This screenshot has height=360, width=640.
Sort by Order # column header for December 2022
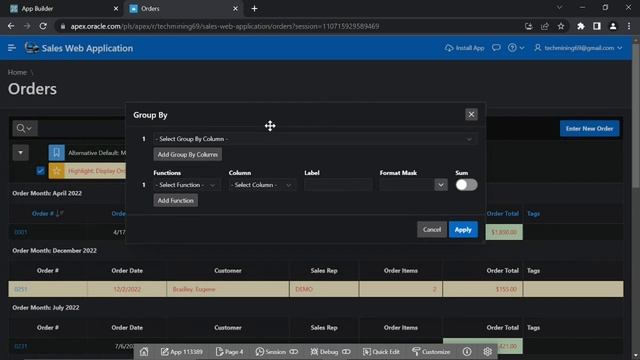(x=47, y=271)
